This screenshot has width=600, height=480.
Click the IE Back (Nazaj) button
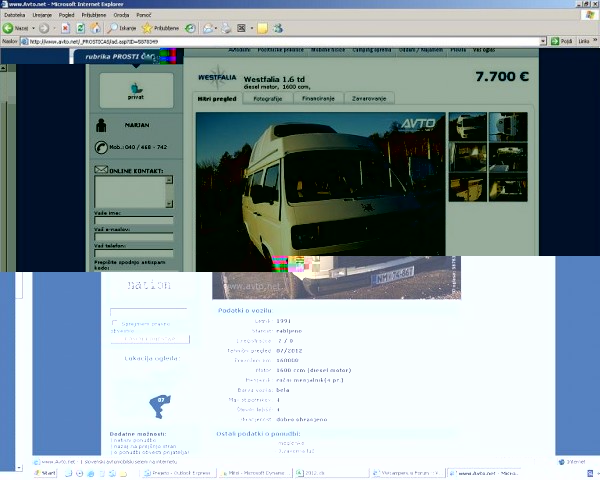tap(17, 28)
